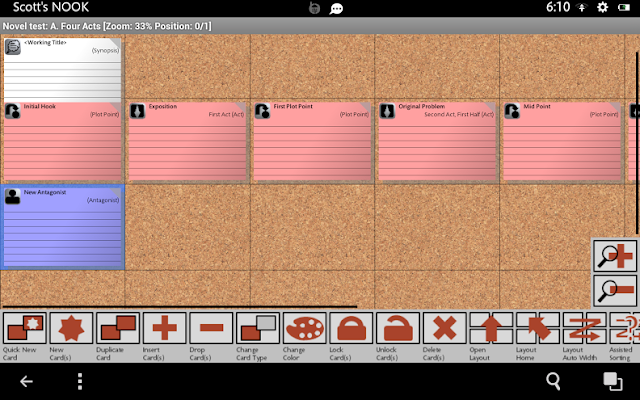Click the Duplicate Card tool
The width and height of the screenshot is (640, 400).
(118, 328)
